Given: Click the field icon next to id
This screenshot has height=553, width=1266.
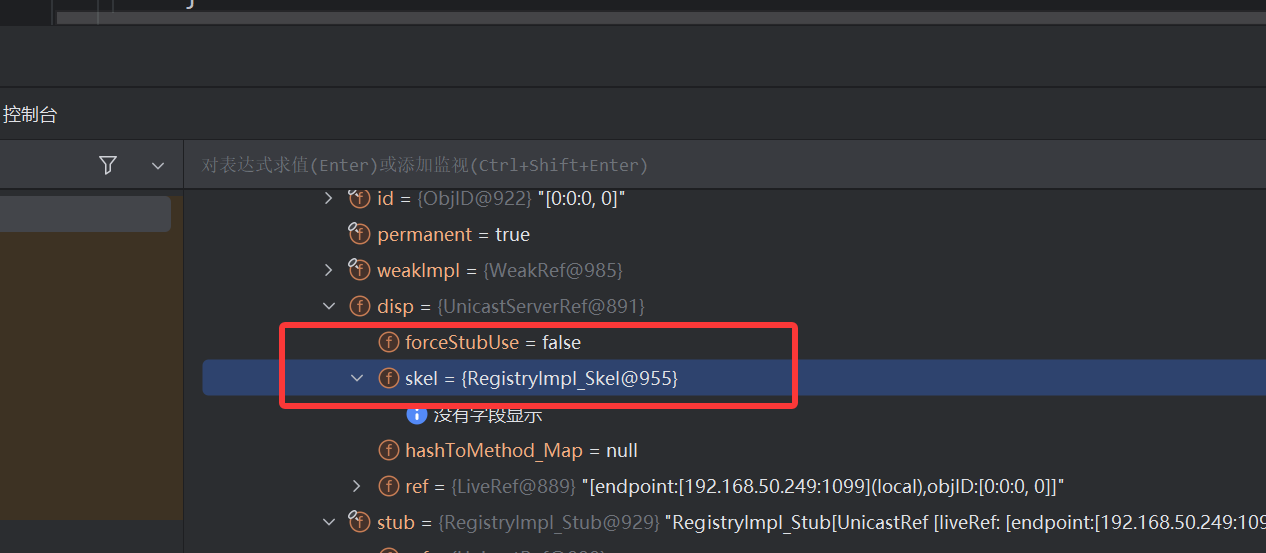Looking at the screenshot, I should [x=359, y=199].
